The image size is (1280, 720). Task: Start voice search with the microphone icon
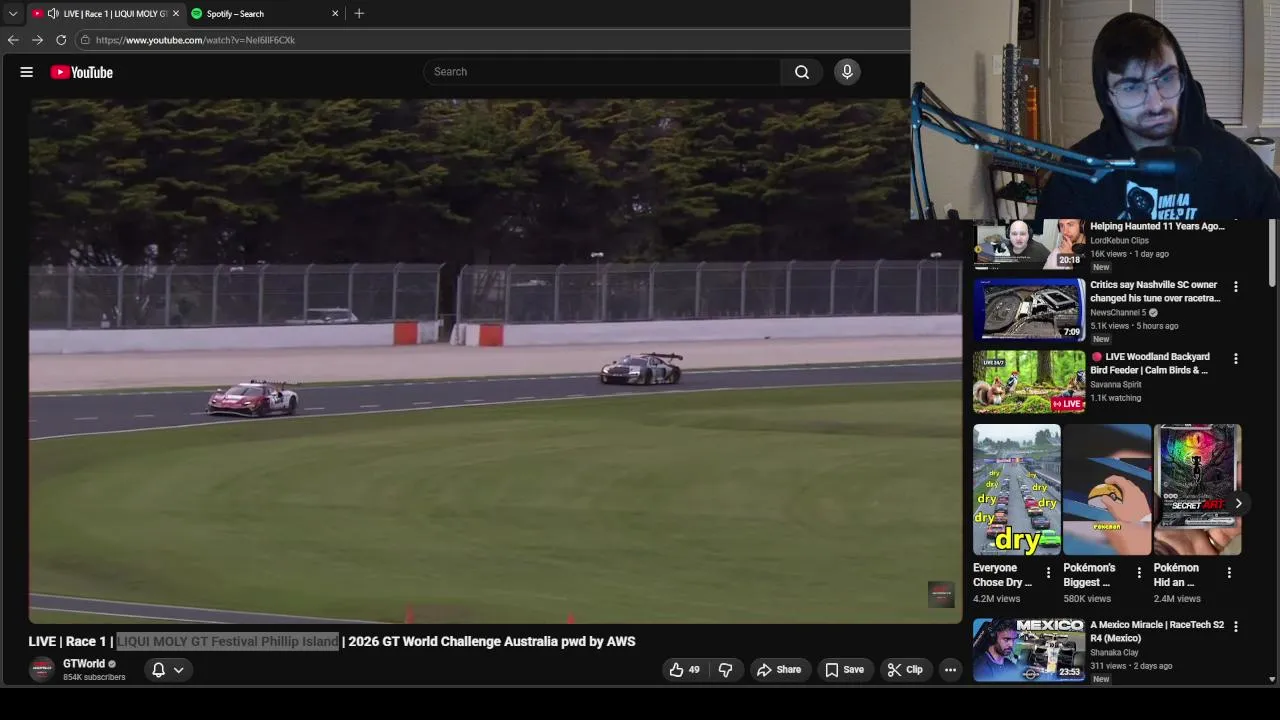pos(847,72)
